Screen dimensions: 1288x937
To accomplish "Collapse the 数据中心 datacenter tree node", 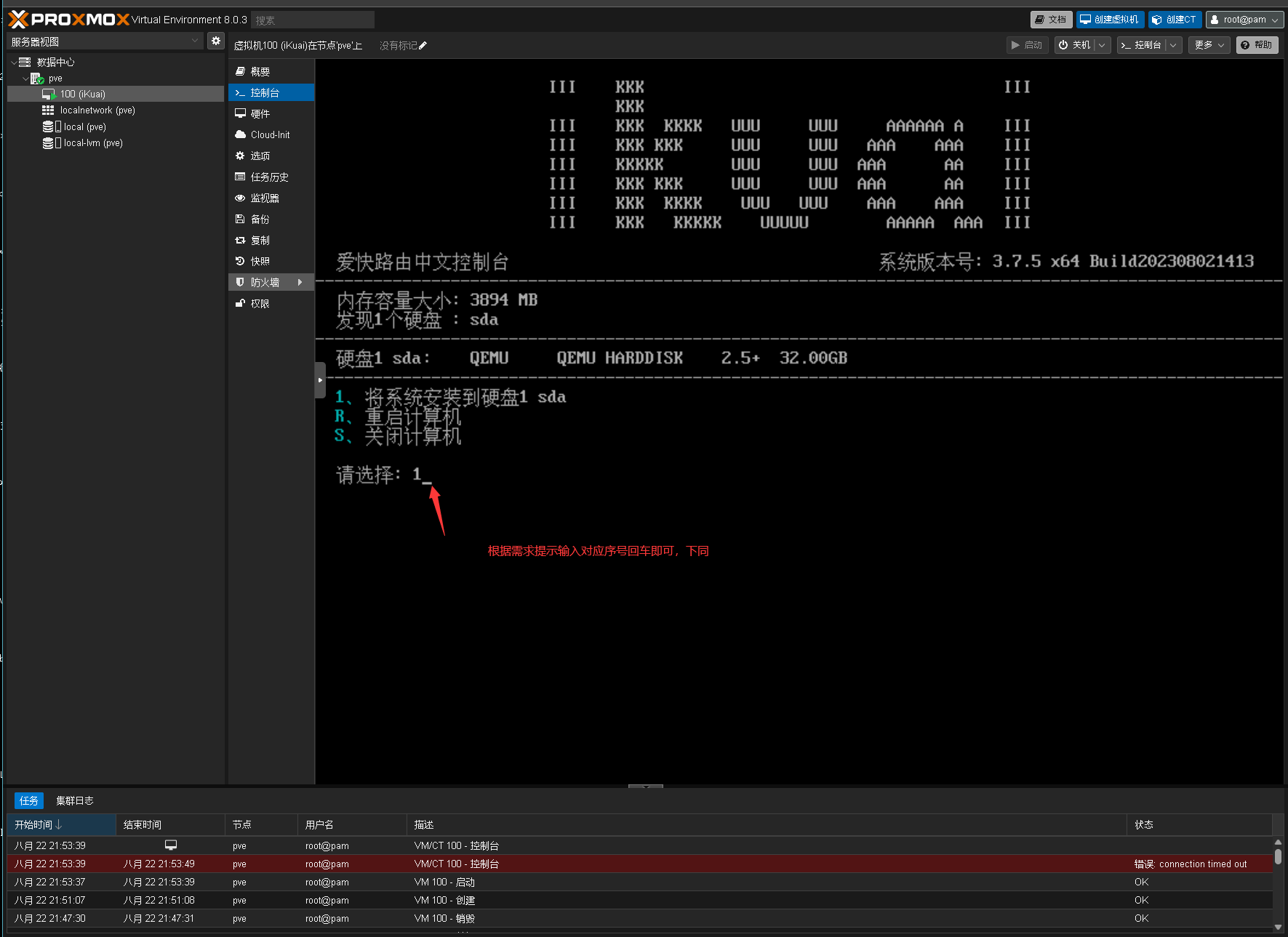I will [14, 63].
